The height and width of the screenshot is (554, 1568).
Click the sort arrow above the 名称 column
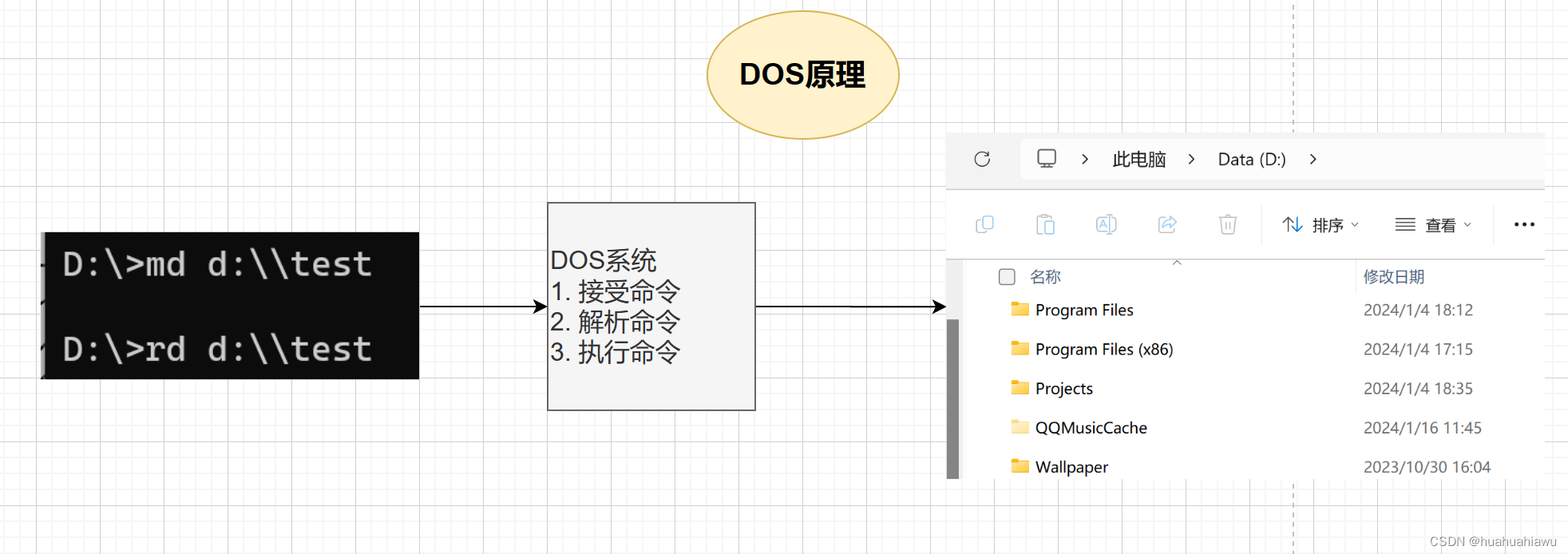click(x=1177, y=263)
